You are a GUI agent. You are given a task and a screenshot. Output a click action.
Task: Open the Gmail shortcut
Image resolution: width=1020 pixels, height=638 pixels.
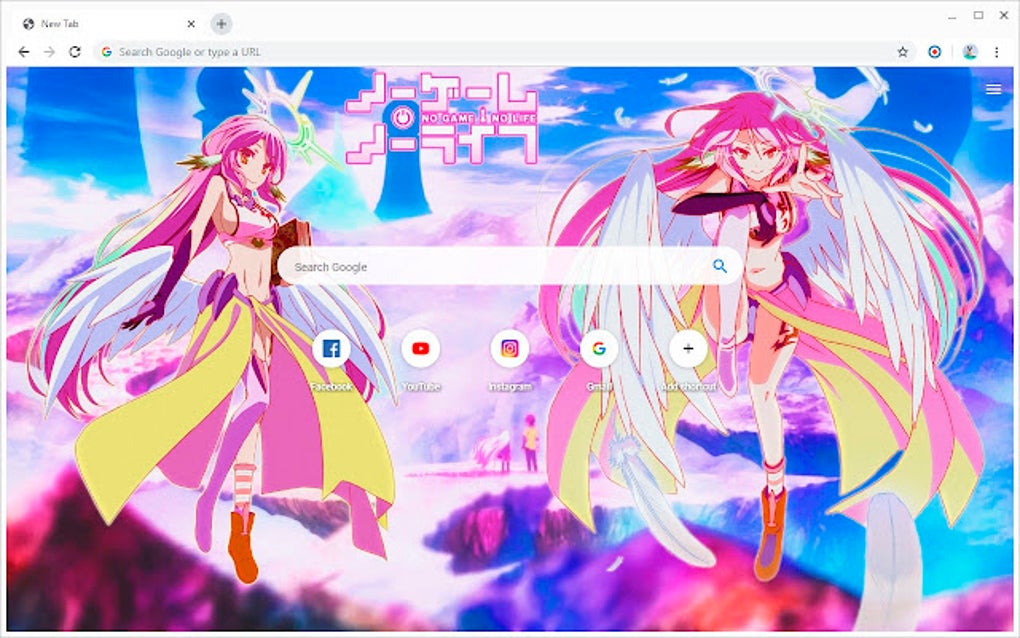[x=598, y=349]
